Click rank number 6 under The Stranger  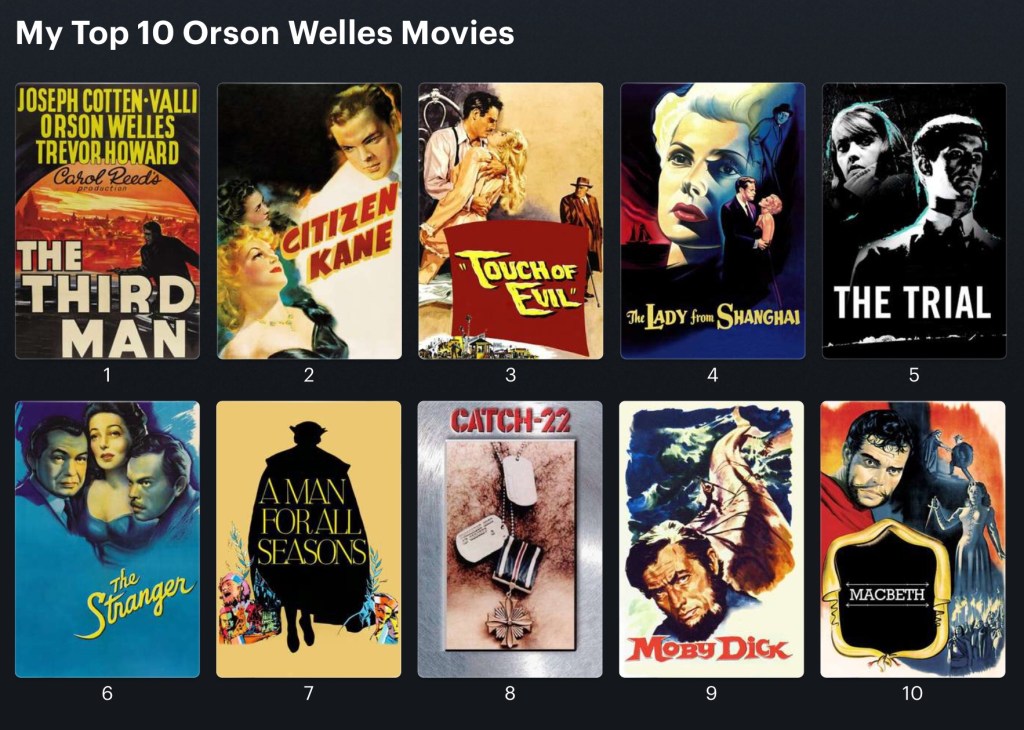[x=107, y=693]
